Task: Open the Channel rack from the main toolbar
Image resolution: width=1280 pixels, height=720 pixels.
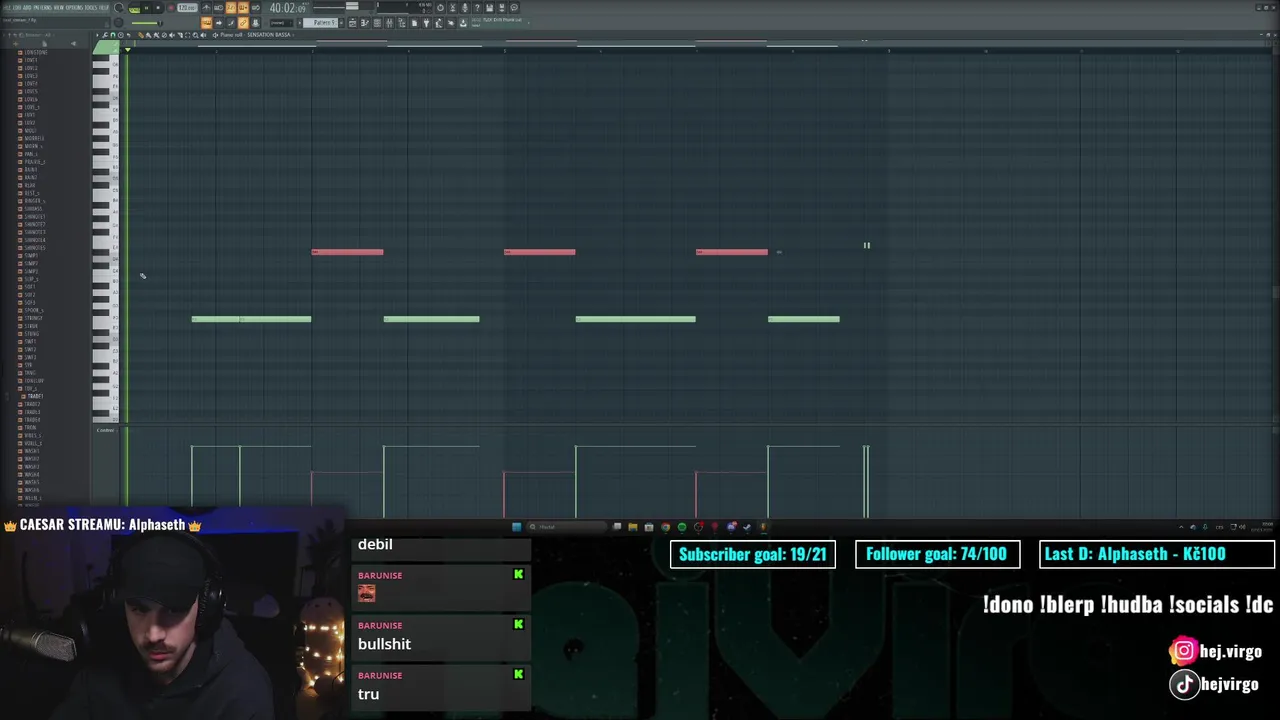Action: coord(377,23)
